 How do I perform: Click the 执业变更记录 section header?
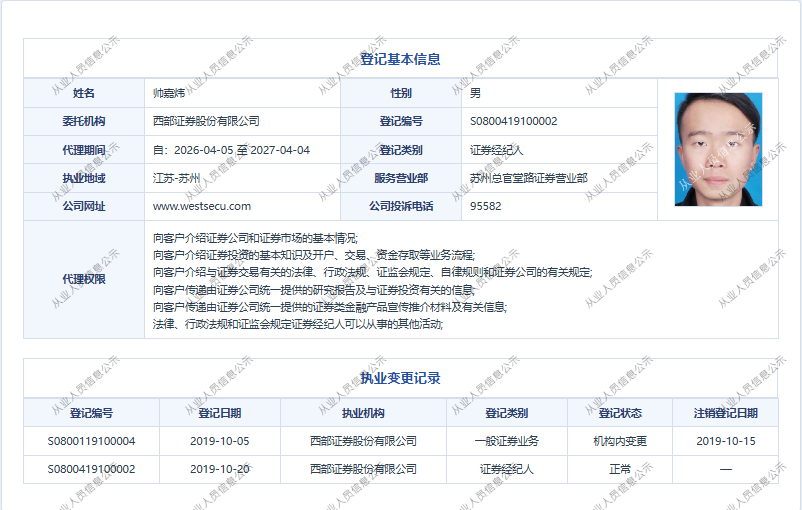pos(400,378)
